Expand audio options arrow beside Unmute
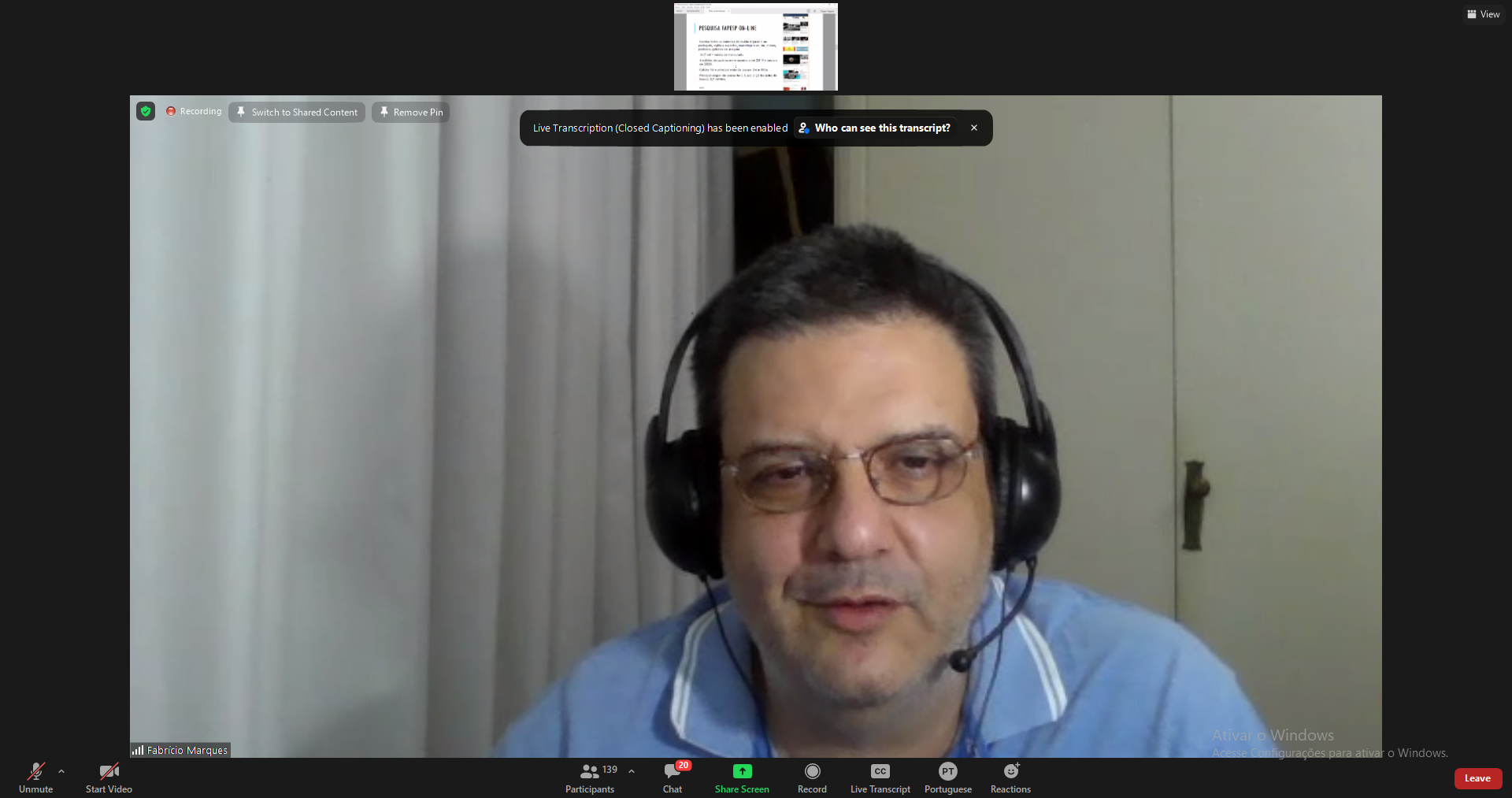 coord(61,771)
